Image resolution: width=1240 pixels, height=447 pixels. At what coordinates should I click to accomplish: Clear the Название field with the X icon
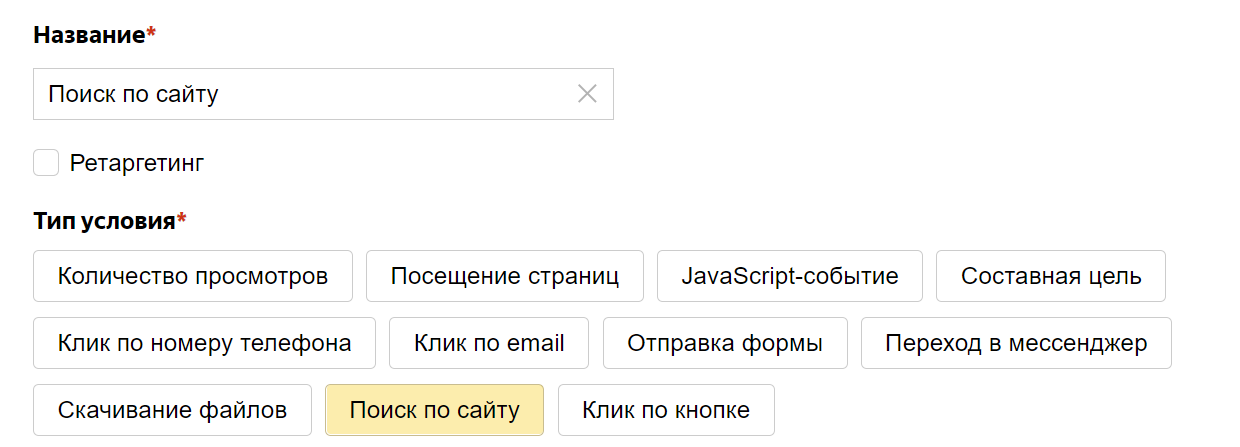tap(587, 94)
